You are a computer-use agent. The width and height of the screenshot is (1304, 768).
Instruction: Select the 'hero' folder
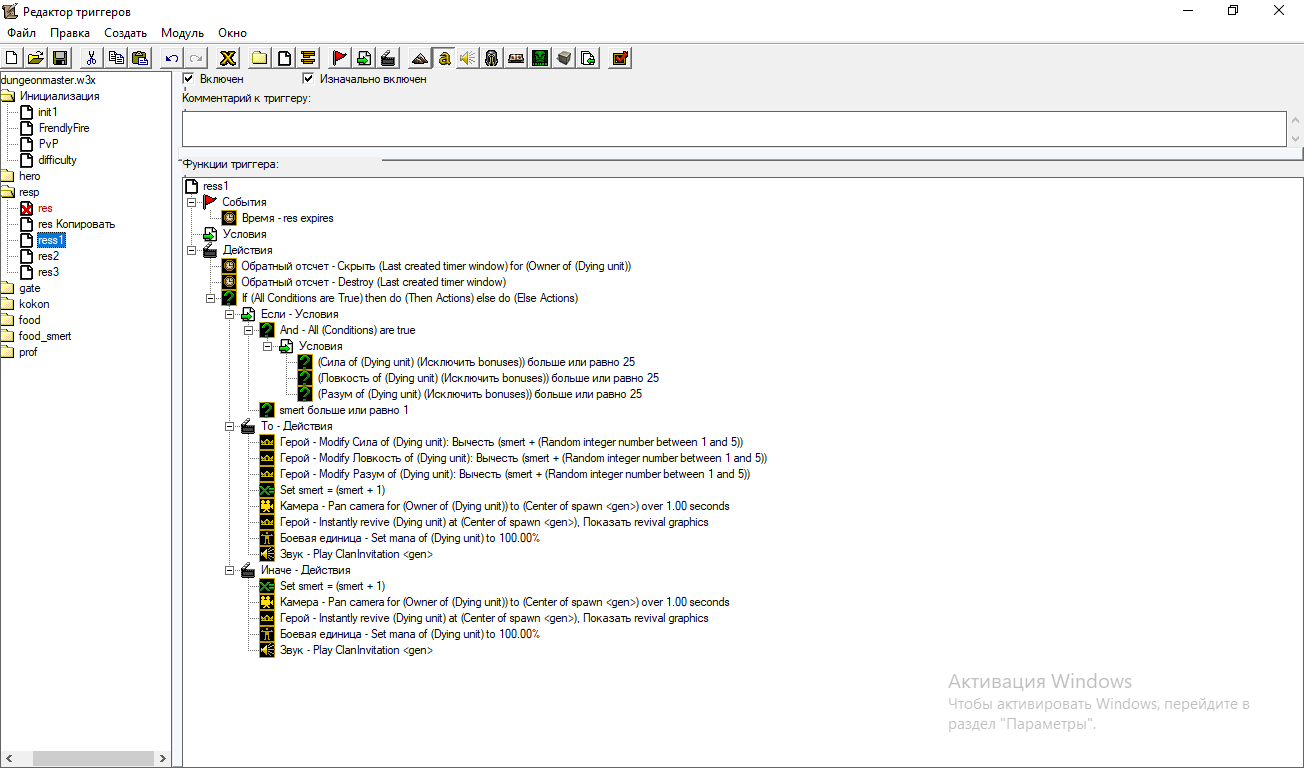(30, 176)
